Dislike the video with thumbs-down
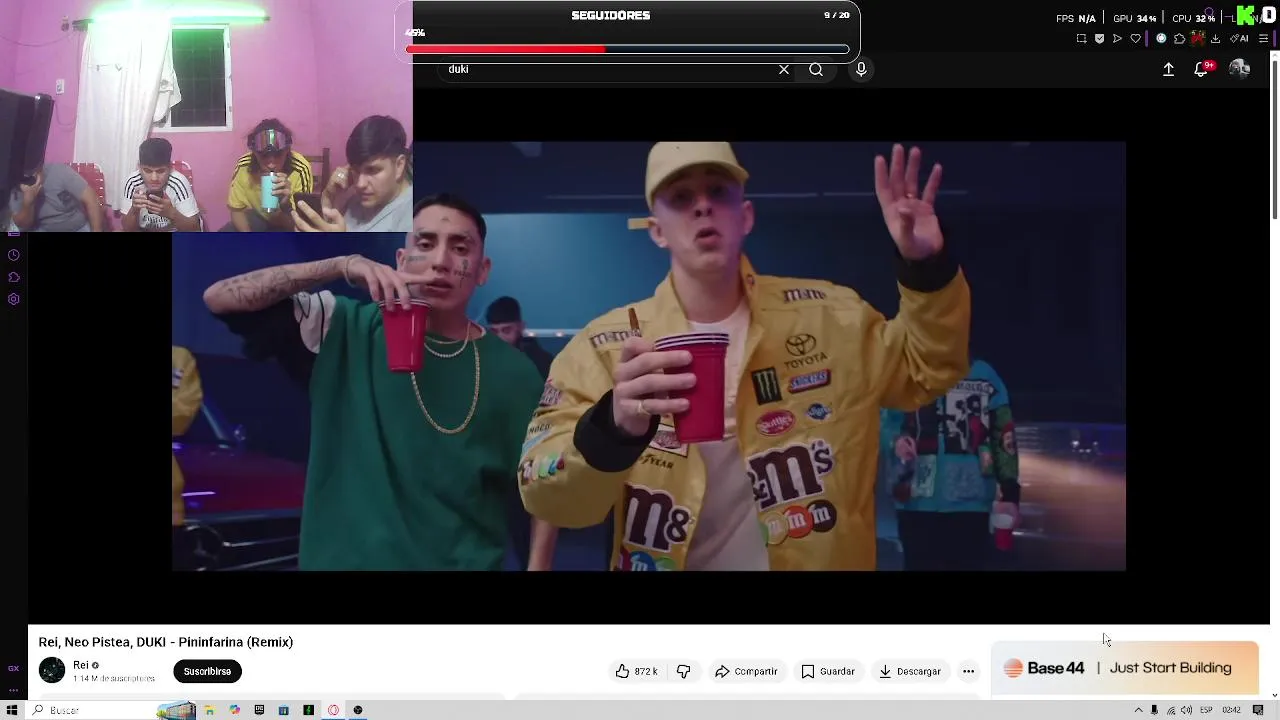This screenshot has width=1280, height=720. pos(683,671)
